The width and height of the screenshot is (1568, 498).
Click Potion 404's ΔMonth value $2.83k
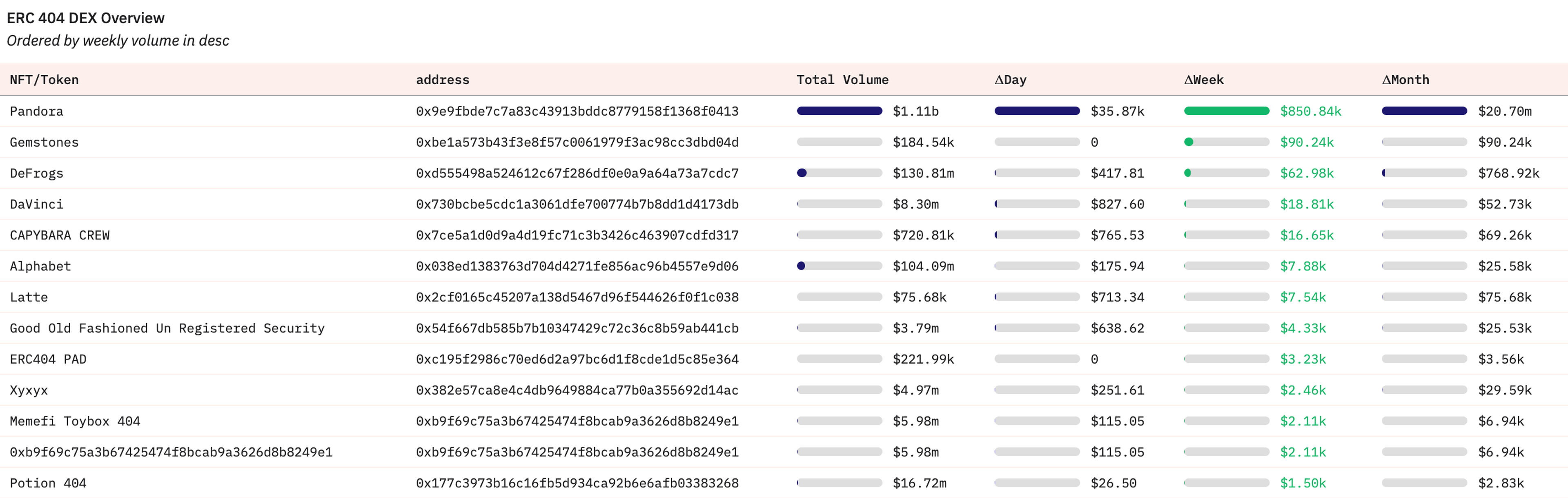pyautogui.click(x=1501, y=483)
